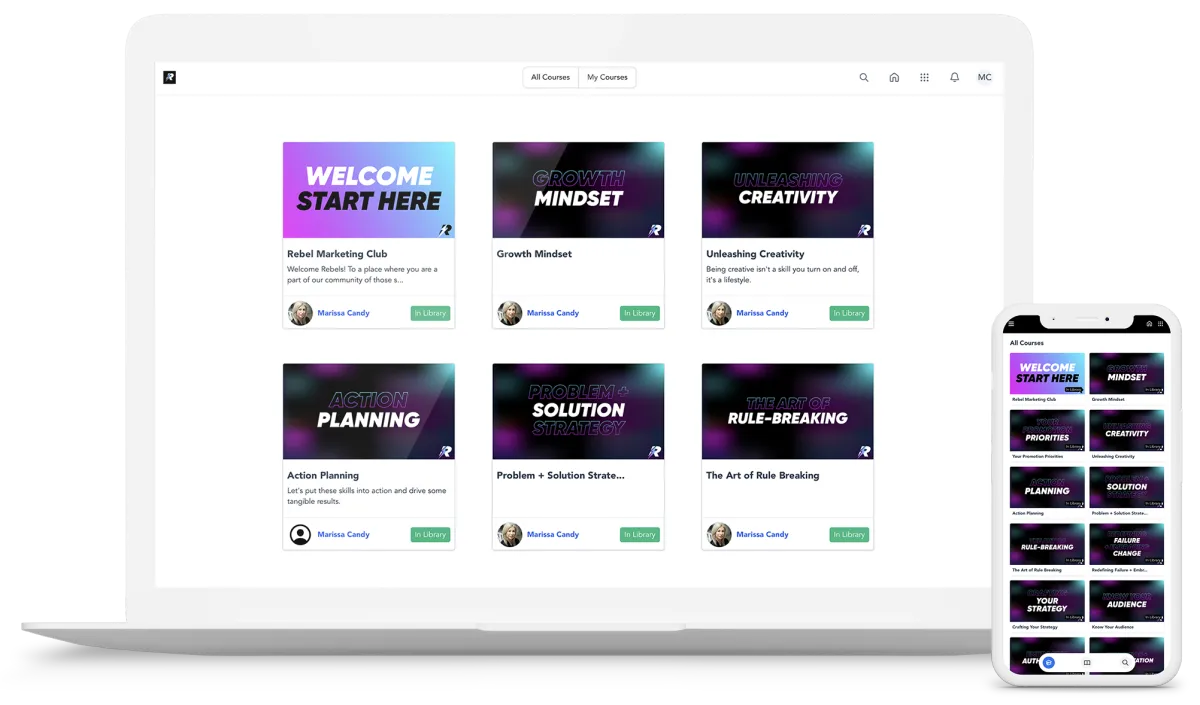
Task: Click the Rebel Marketing Club course title on laptop
Action: click(337, 254)
